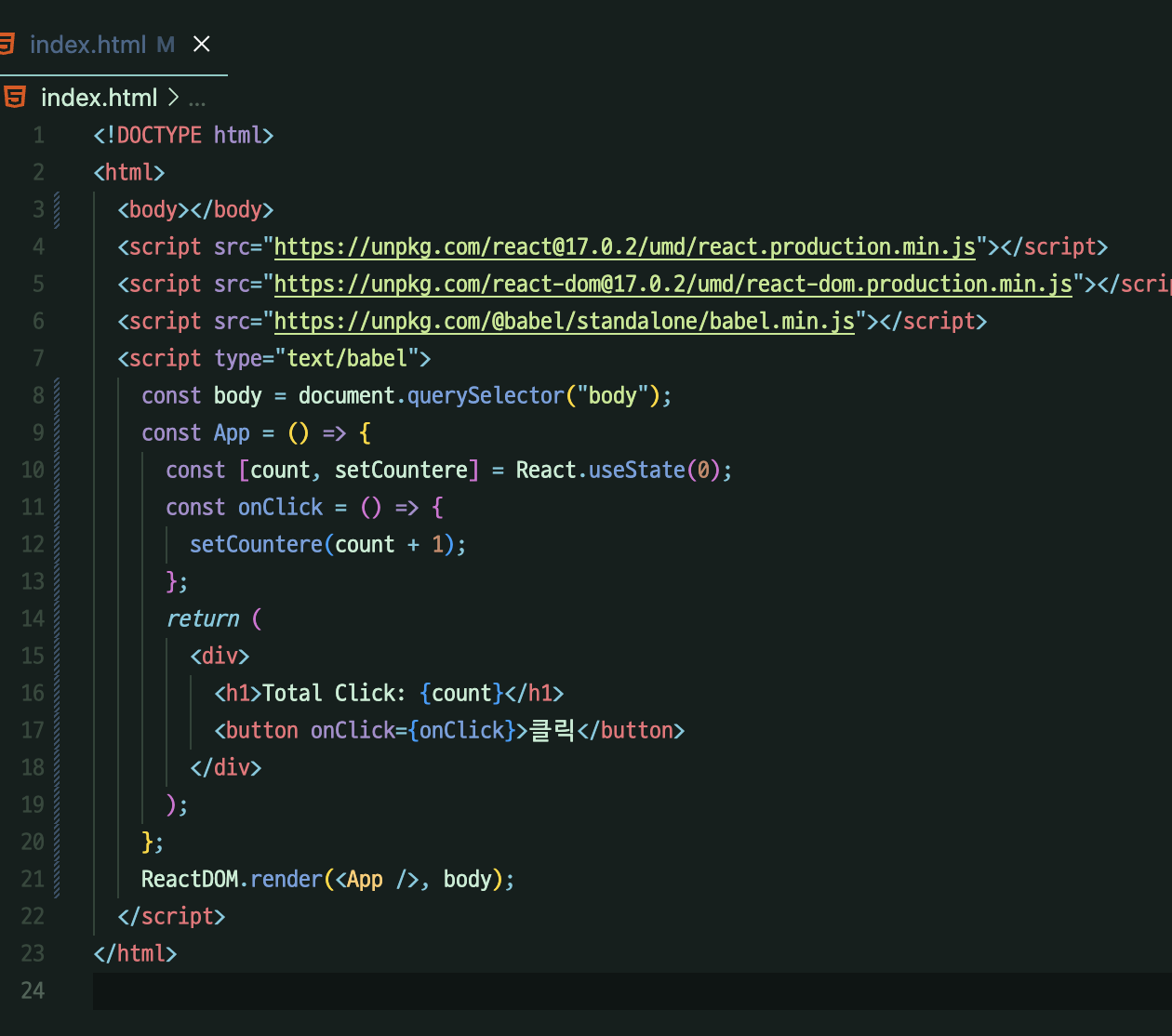Viewport: 1172px width, 1036px height.
Task: Open the babel.min.js URL link
Action: (564, 322)
